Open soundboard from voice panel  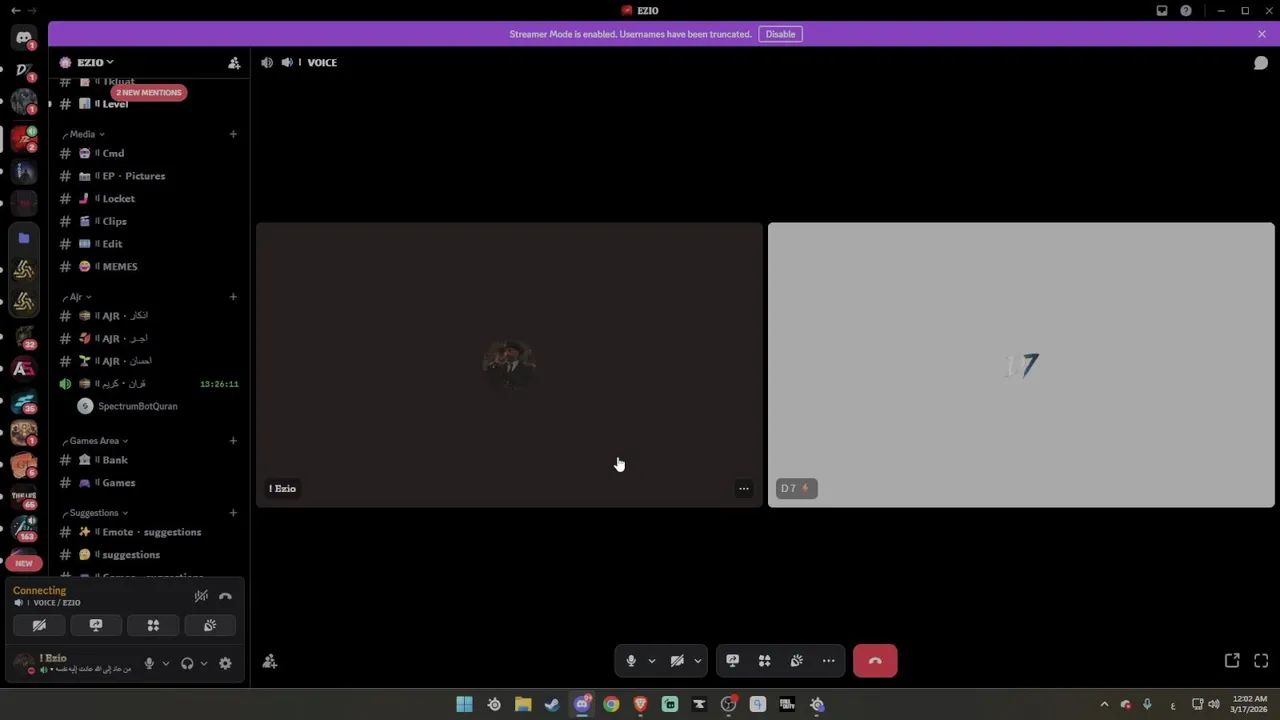(210, 626)
